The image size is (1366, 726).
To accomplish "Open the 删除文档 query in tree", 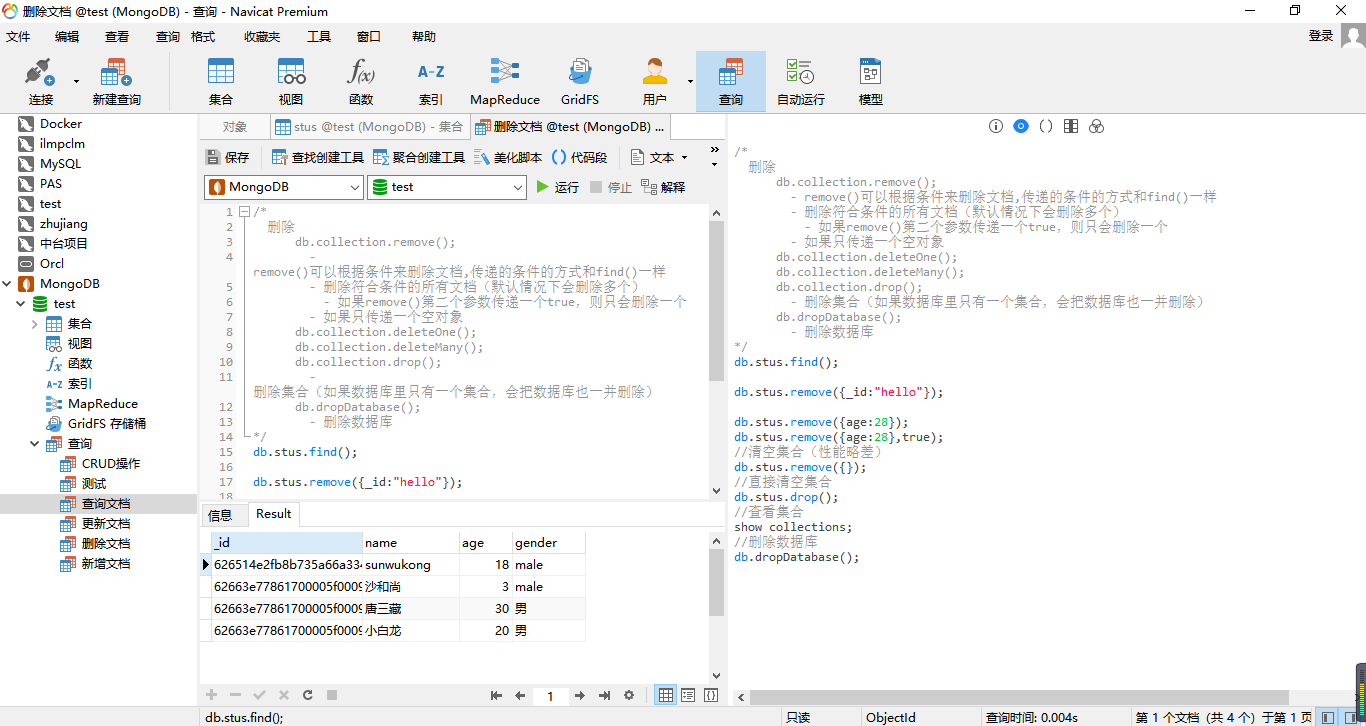I will tap(106, 544).
